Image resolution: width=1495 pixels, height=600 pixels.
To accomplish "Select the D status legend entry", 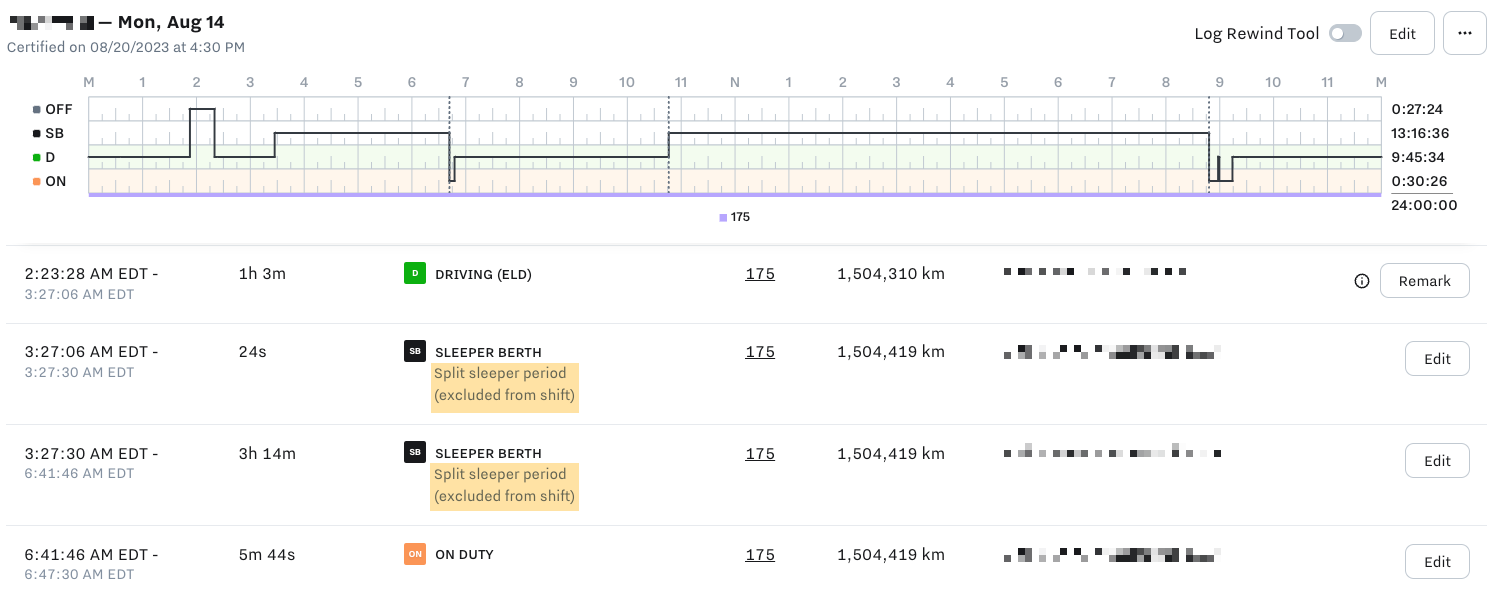I will (x=44, y=157).
